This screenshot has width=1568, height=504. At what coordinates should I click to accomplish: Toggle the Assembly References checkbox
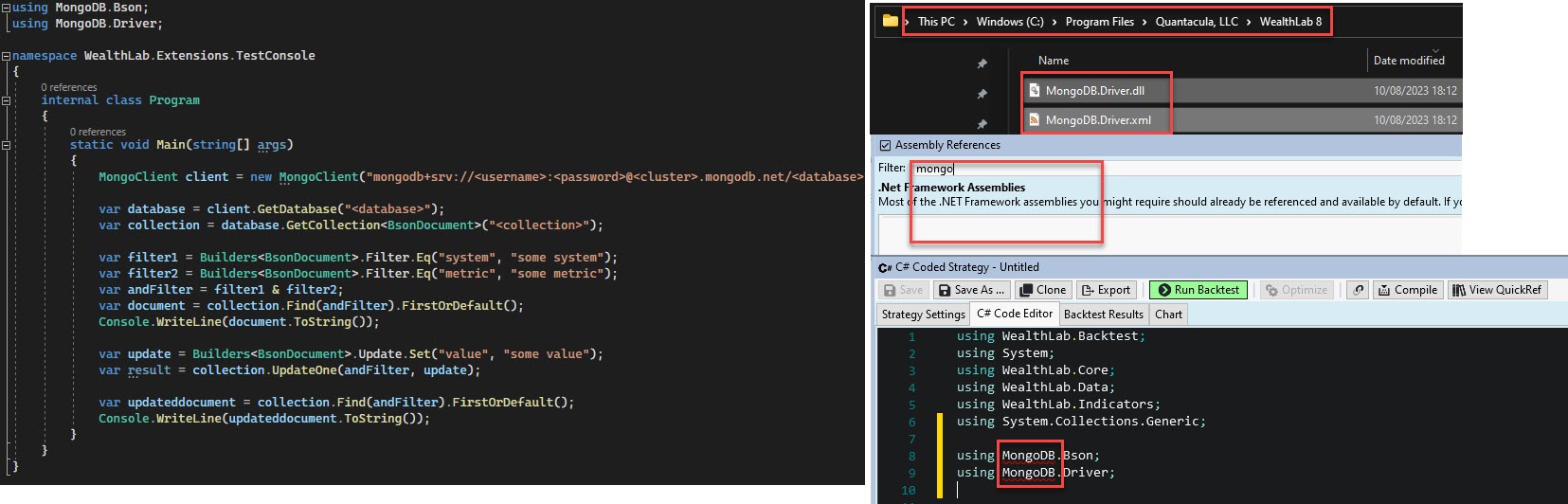885,145
